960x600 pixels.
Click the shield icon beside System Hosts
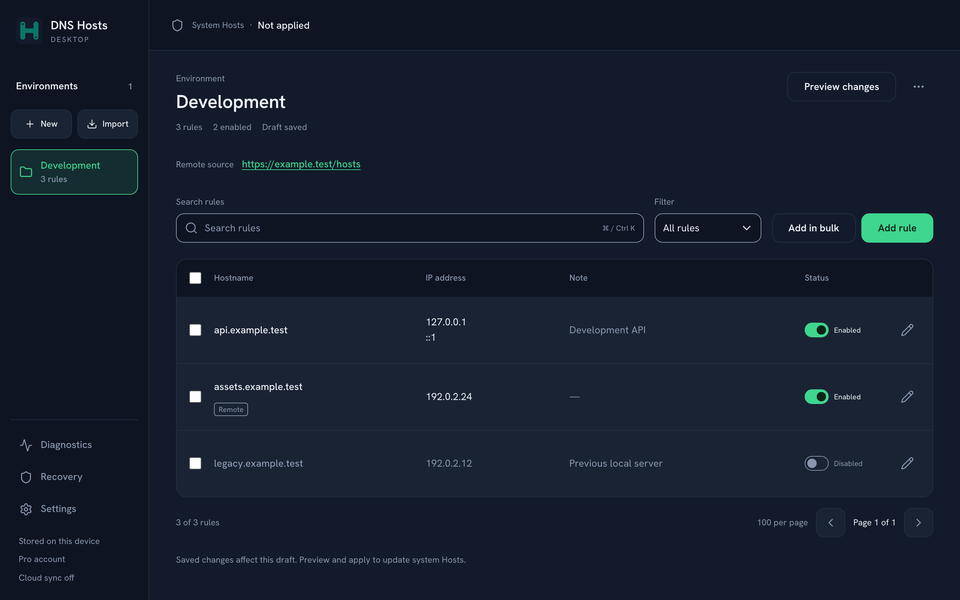click(x=178, y=25)
